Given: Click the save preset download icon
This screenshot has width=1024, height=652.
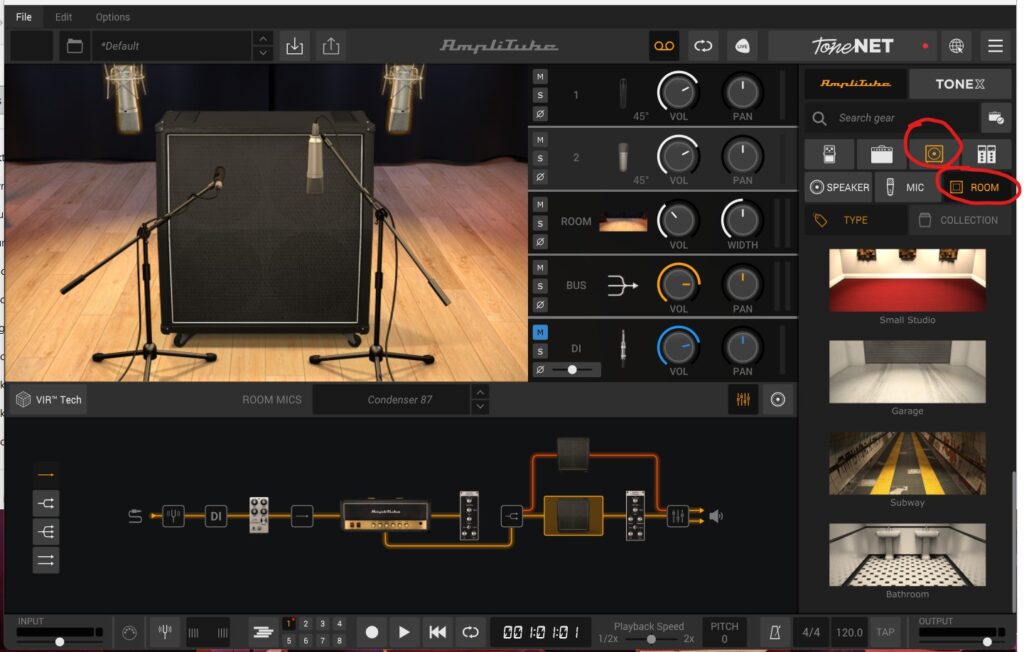Looking at the screenshot, I should (x=294, y=46).
